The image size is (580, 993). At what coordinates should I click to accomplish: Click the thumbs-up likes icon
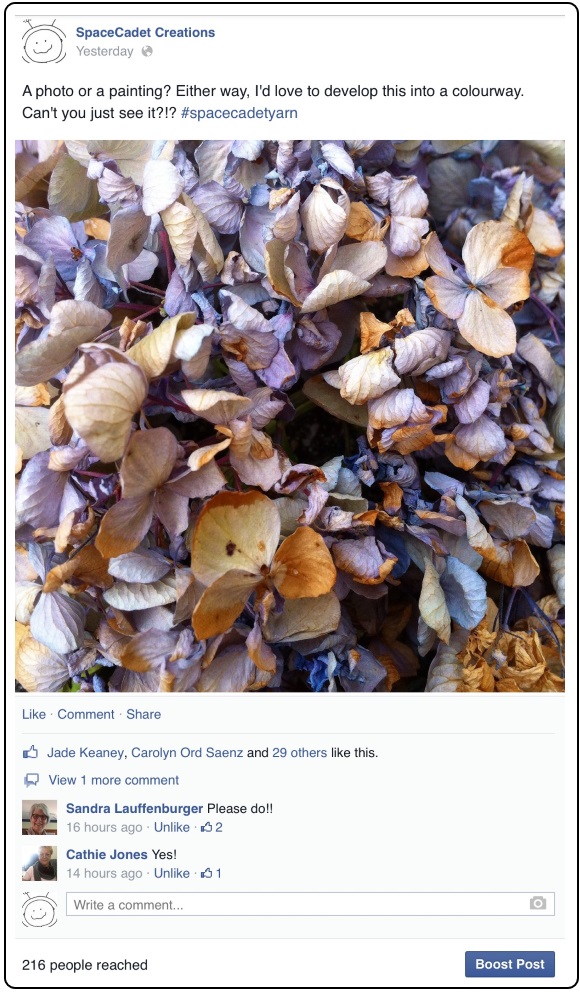(x=30, y=752)
